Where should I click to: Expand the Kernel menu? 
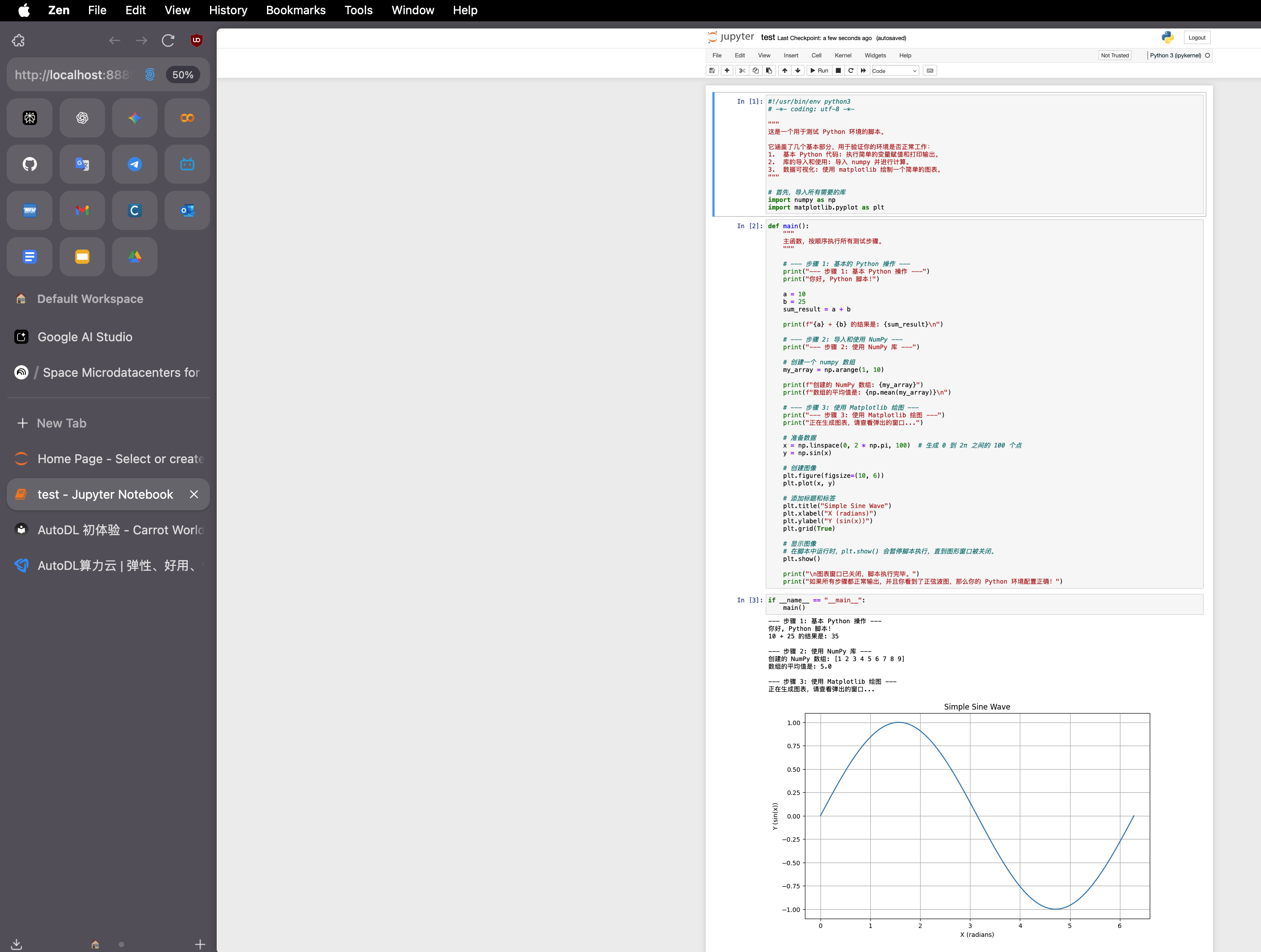pos(843,55)
